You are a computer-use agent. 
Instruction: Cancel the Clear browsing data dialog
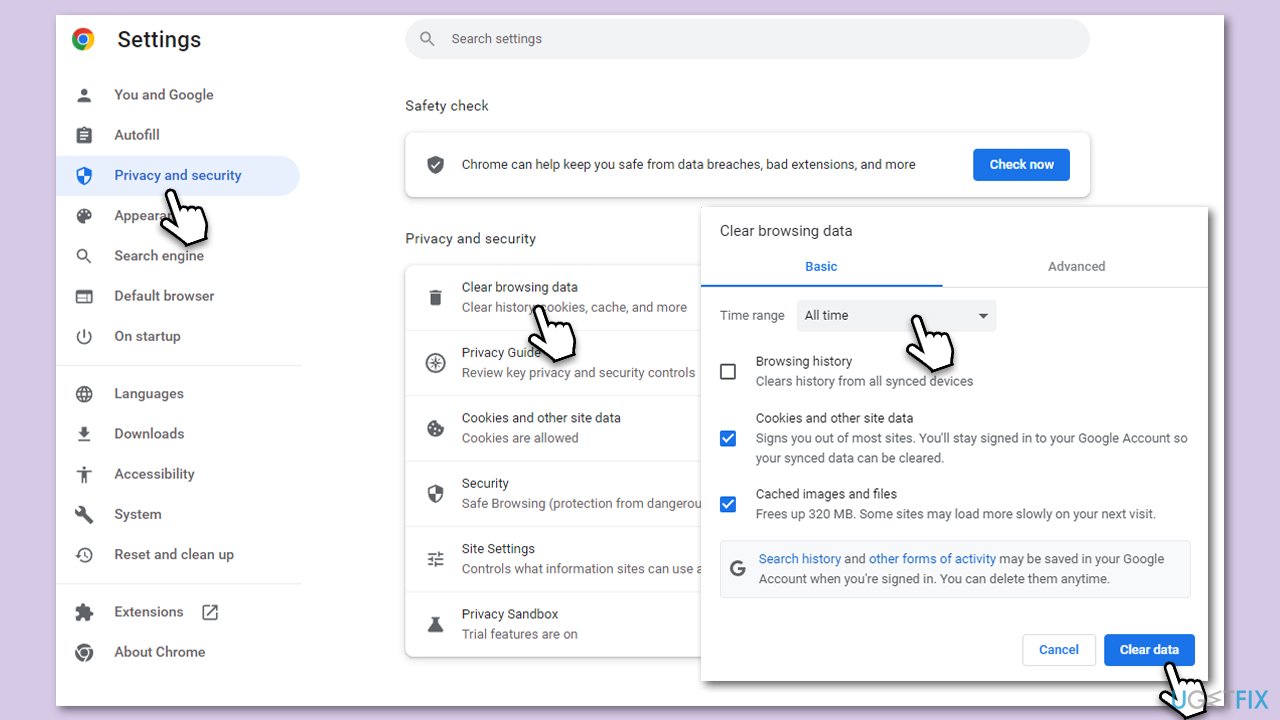tap(1058, 650)
